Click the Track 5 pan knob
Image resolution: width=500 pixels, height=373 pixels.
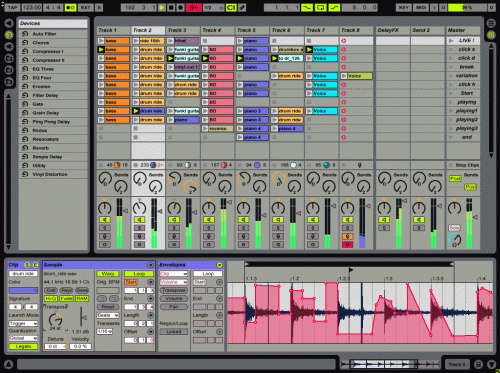[243, 208]
